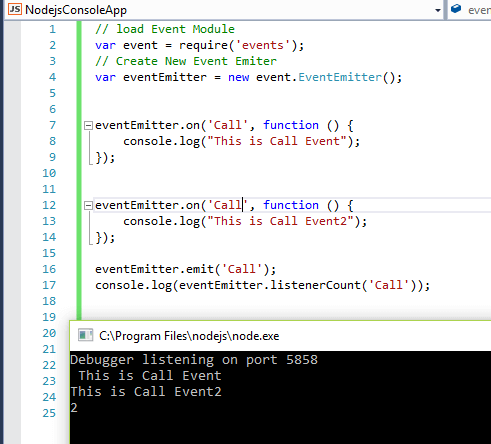The width and height of the screenshot is (491, 444).
Task: Click the comment '// Create New Event Emiter'
Action: (x=186, y=61)
